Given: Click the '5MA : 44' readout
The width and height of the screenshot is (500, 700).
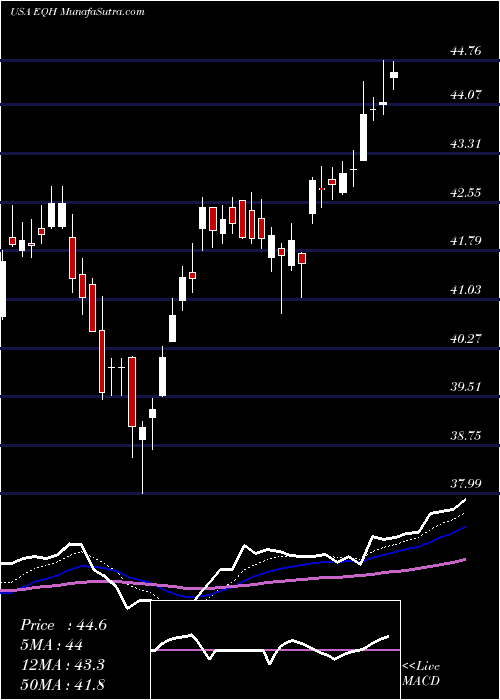Looking at the screenshot, I should tap(51, 645).
